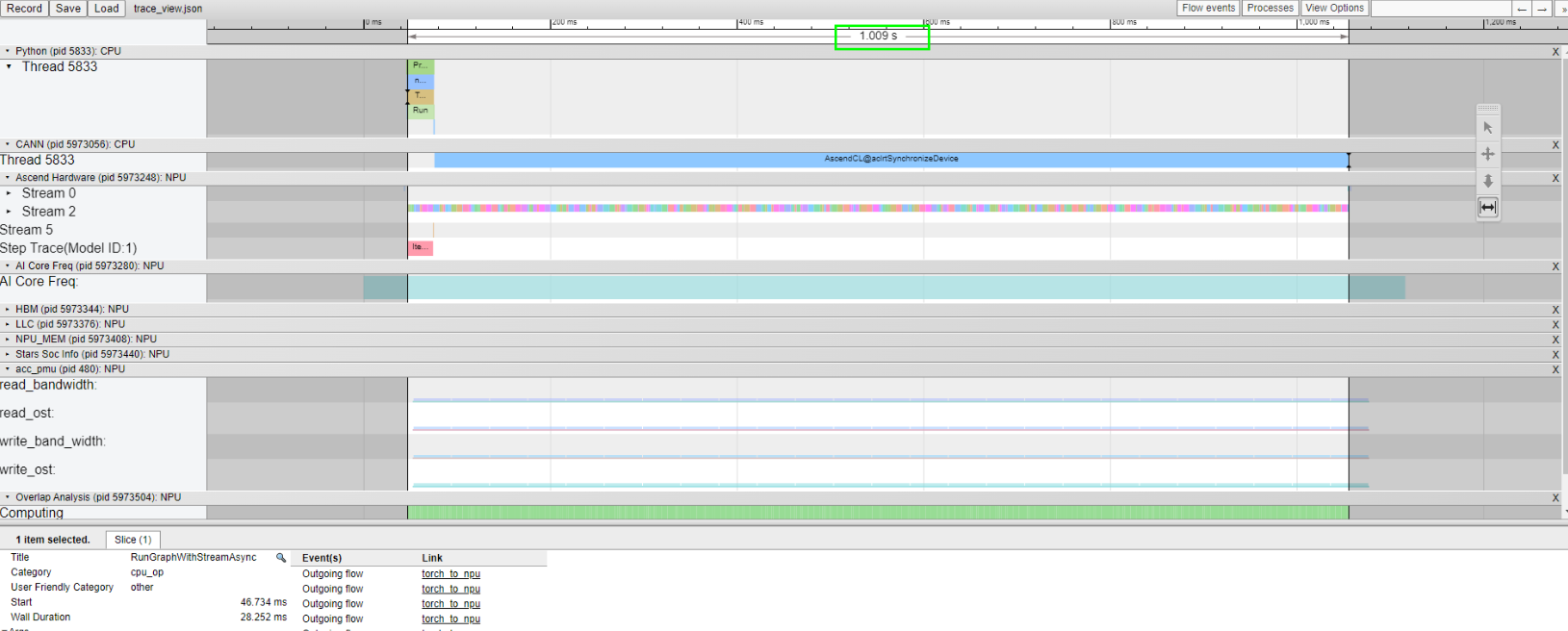
Task: Click the 'write_band_width:' counter label
Action: pyautogui.click(x=53, y=442)
